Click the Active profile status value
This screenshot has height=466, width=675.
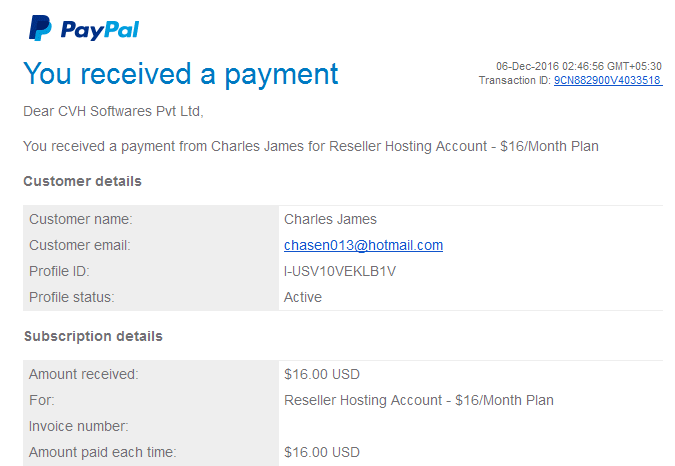coord(303,297)
